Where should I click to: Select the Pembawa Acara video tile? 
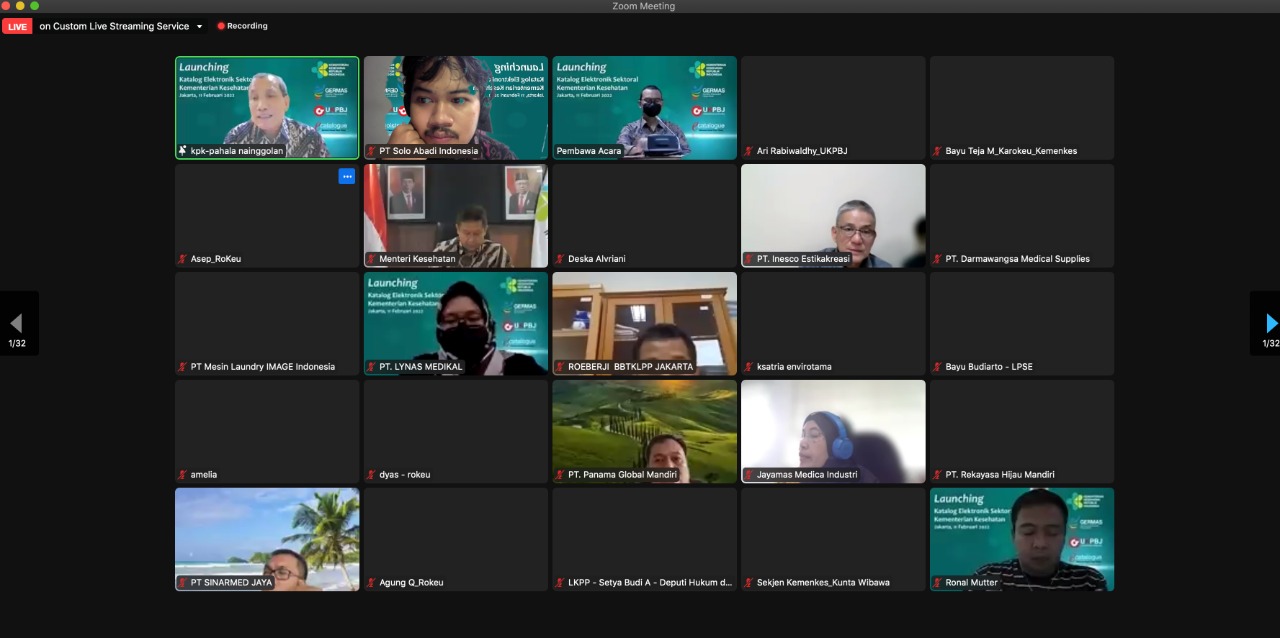click(x=645, y=108)
